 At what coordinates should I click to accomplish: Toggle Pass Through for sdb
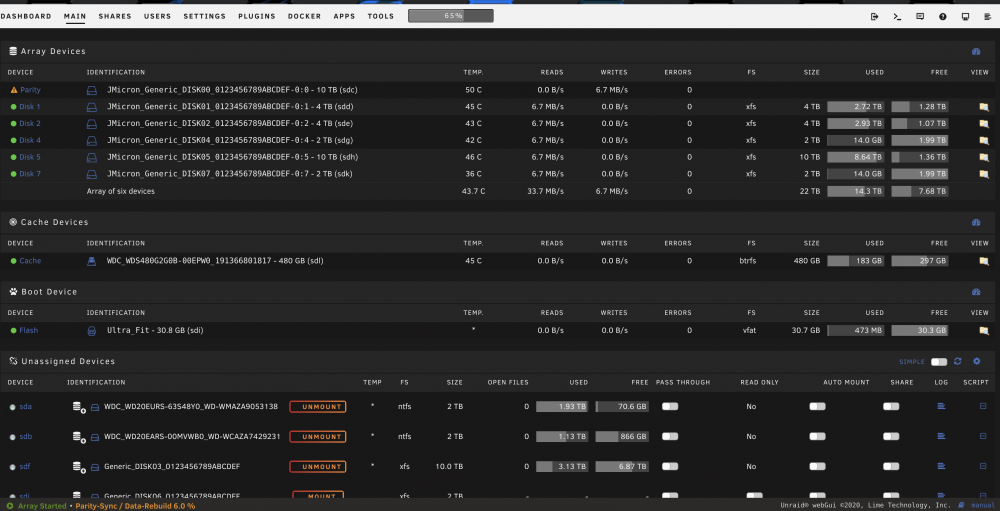(670, 436)
